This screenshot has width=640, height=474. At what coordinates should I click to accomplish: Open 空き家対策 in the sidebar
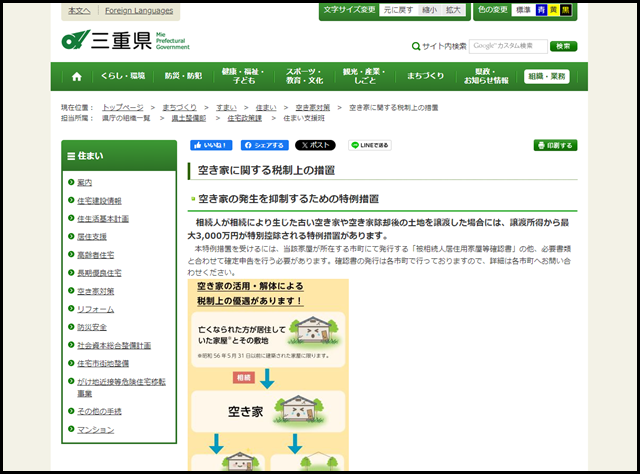[96, 291]
